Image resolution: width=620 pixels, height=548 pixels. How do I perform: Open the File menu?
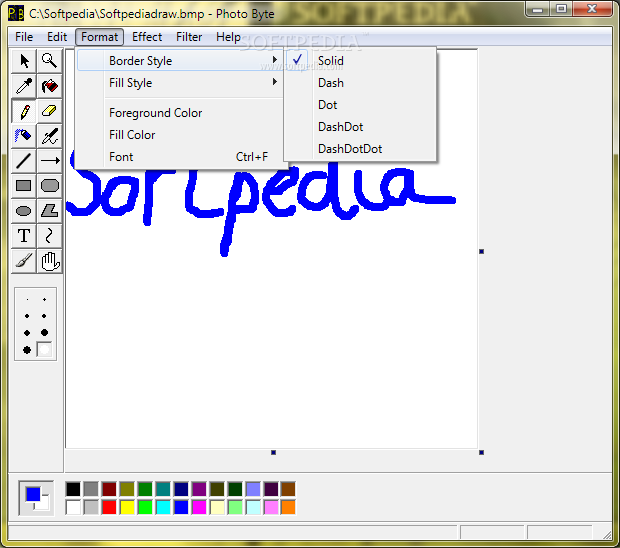click(x=24, y=37)
